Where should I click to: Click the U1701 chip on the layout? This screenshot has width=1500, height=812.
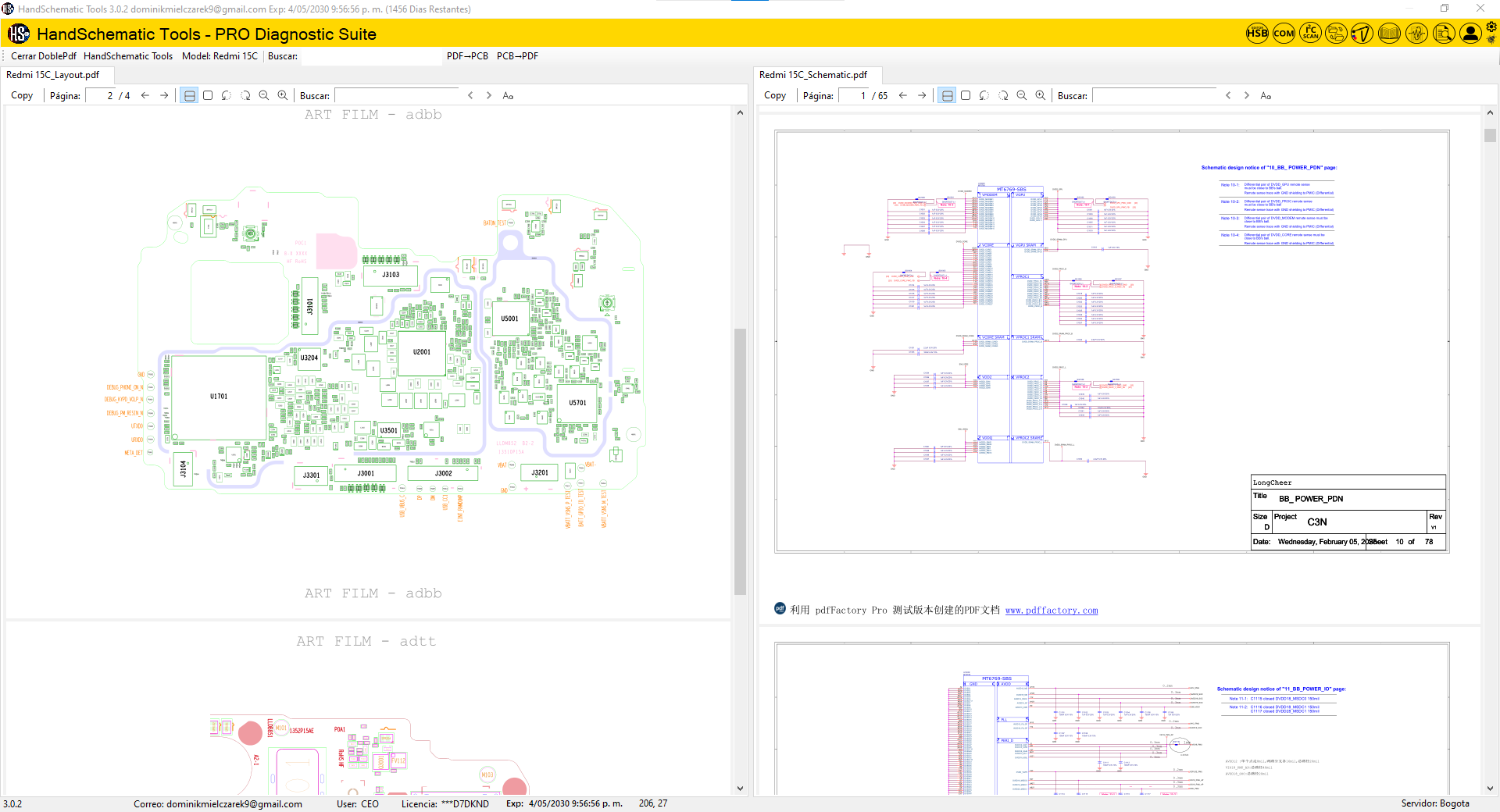click(x=219, y=397)
